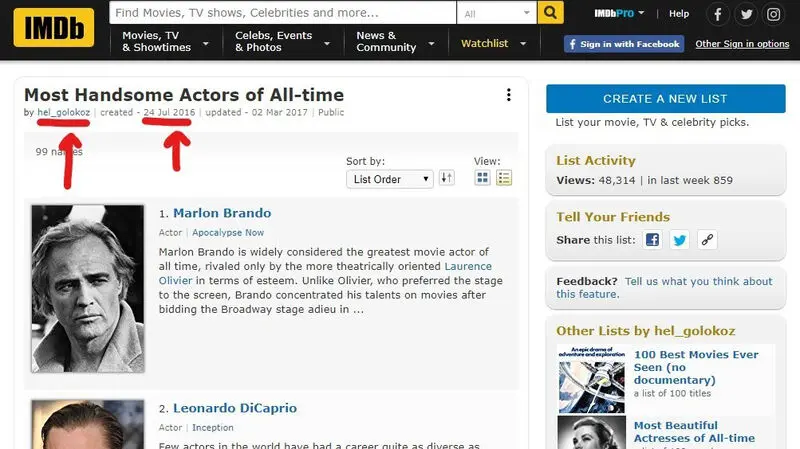The height and width of the screenshot is (449, 800).
Task: Click the Most Beautiful Actresses list thumbnail
Action: point(591,433)
